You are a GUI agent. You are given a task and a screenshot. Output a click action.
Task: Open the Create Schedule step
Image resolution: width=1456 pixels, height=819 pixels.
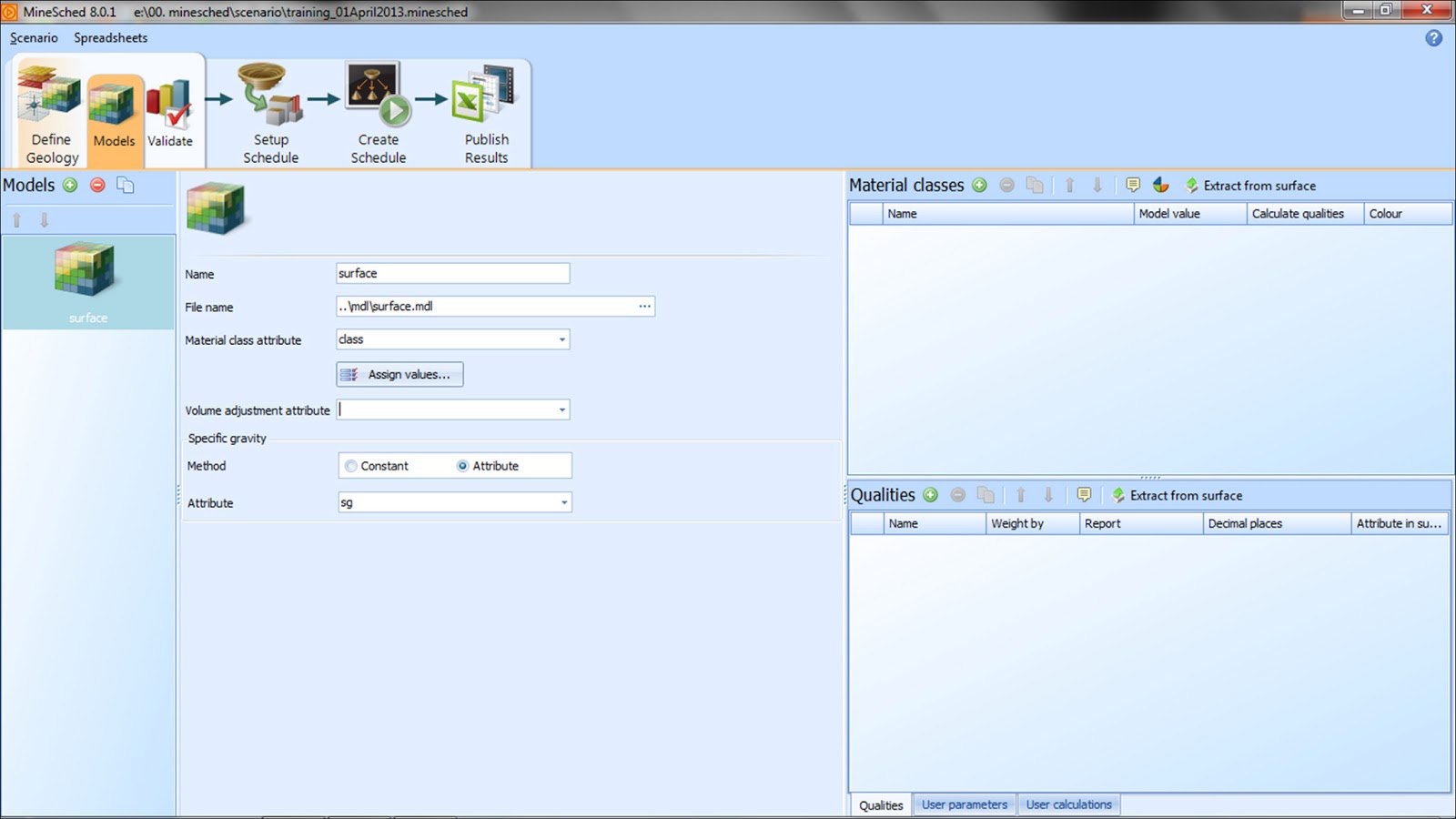pos(378,109)
